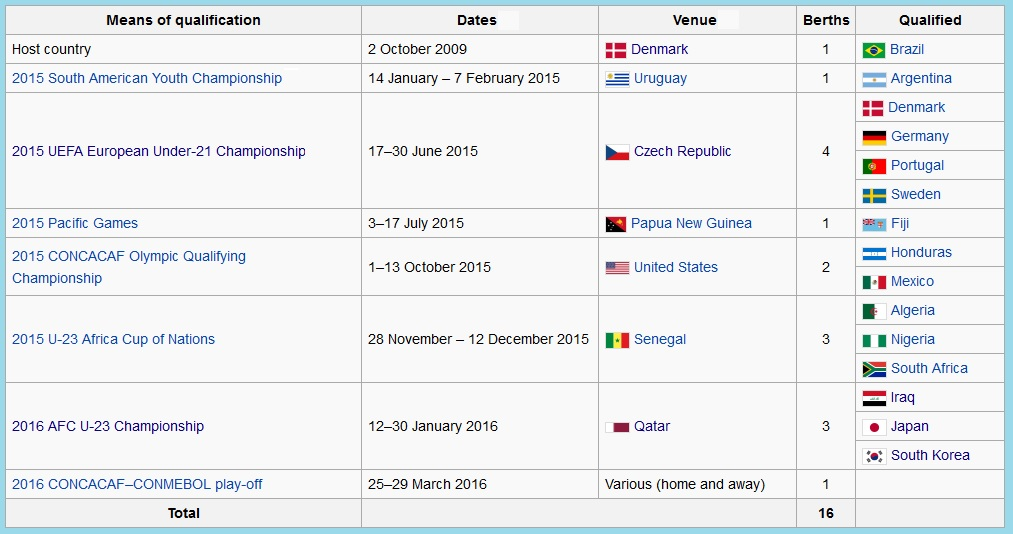
Task: Open the Nigeria team link
Action: coord(913,339)
